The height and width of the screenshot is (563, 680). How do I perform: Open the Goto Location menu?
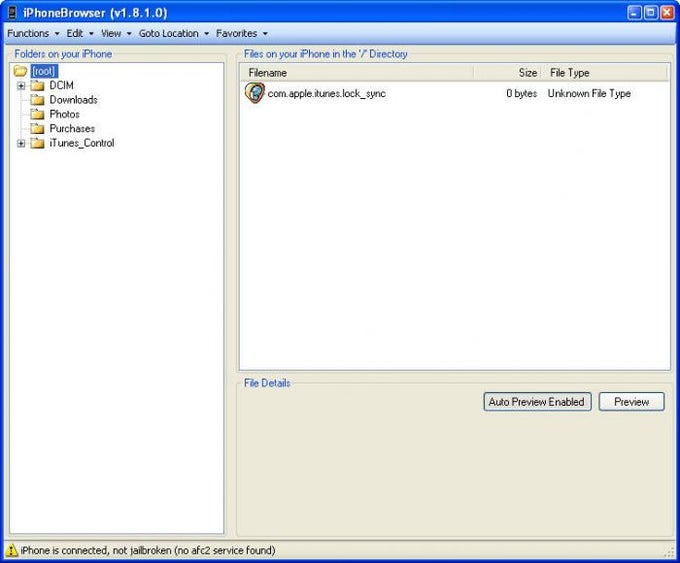tap(174, 33)
